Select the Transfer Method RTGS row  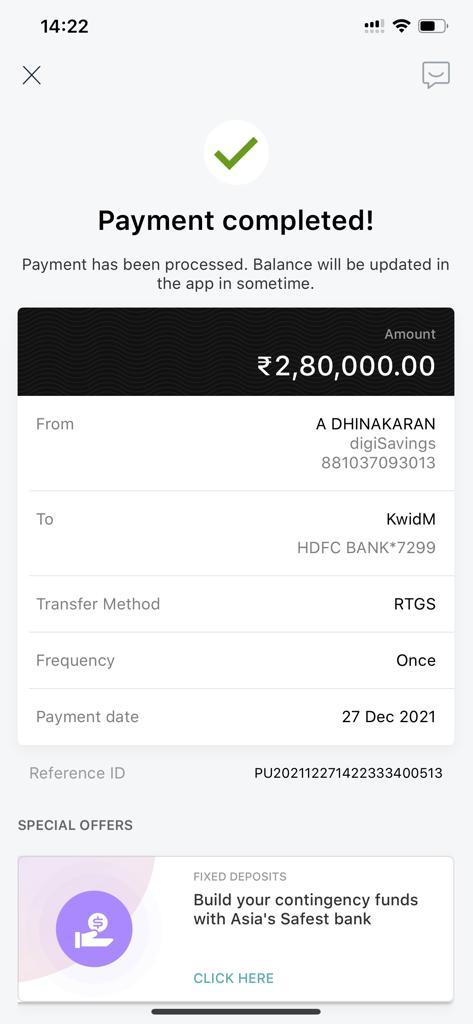click(236, 604)
